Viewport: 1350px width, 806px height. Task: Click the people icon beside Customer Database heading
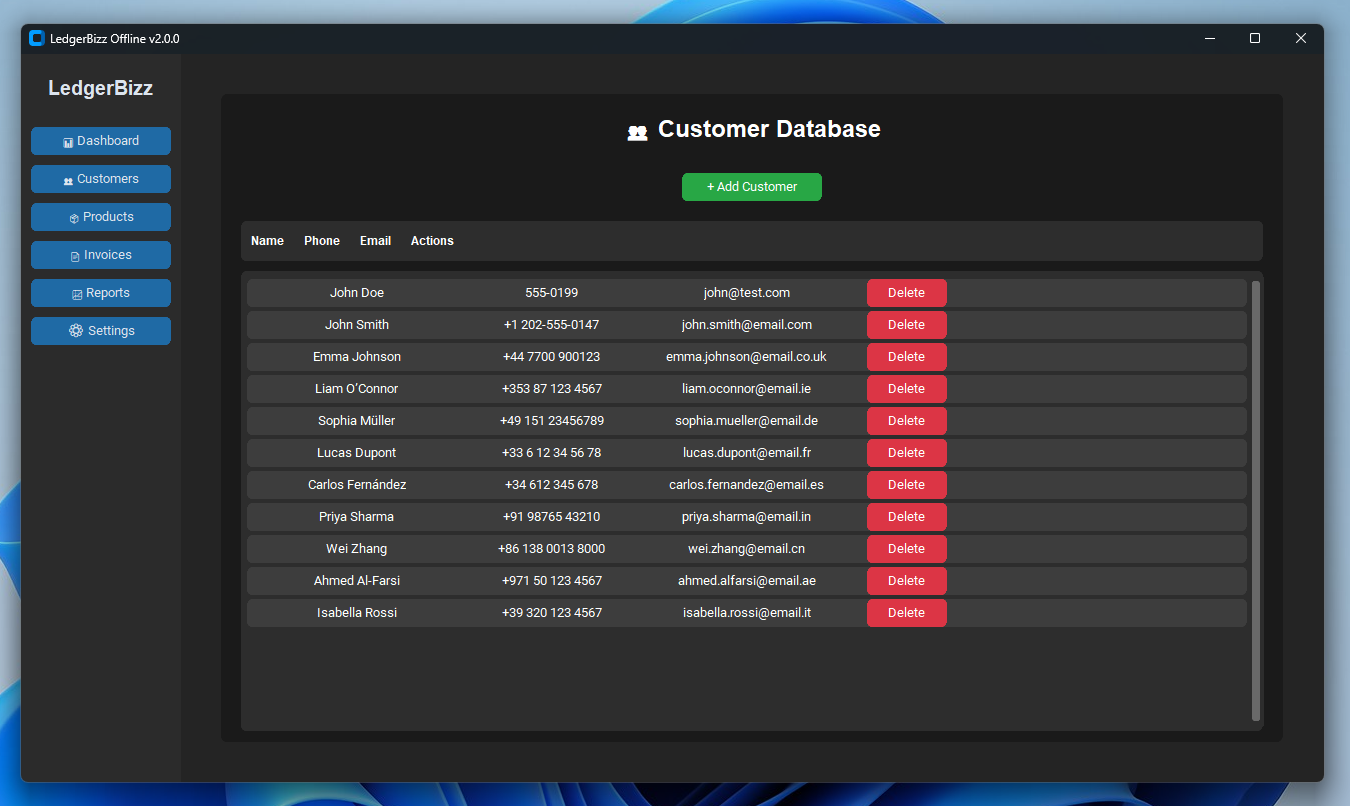tap(637, 130)
